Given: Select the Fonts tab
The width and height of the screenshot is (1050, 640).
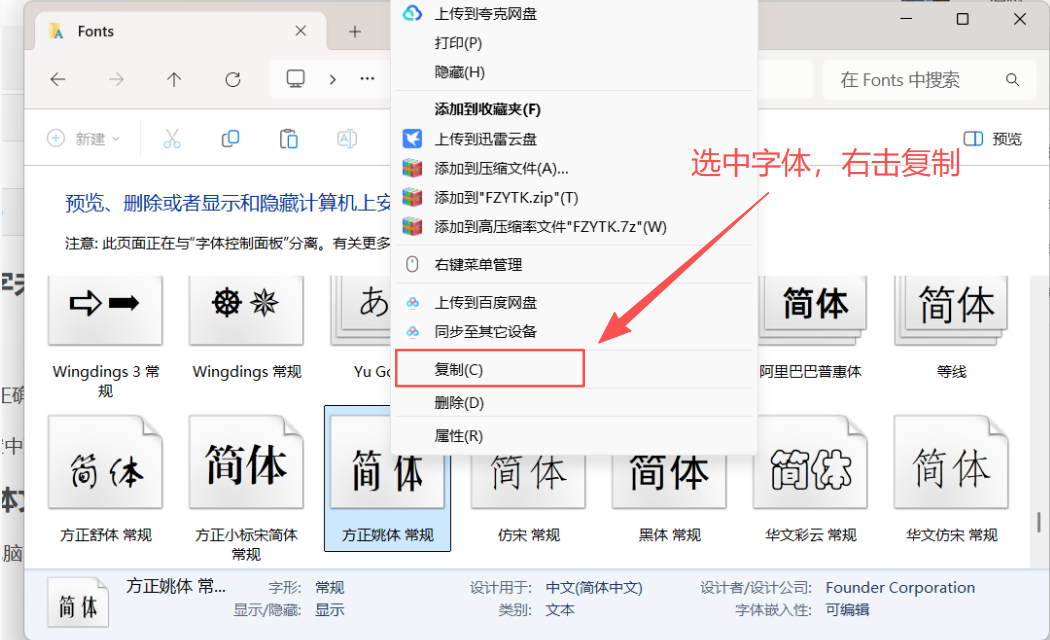Looking at the screenshot, I should click(x=179, y=31).
